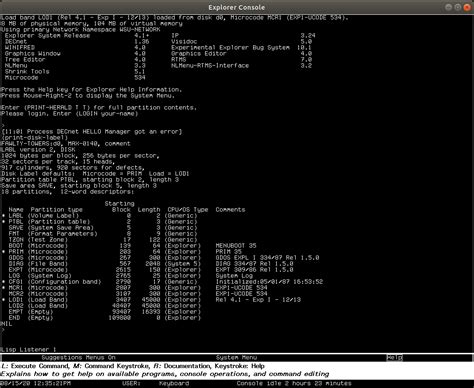
Task: Select the FMT (Format Parameters) row
Action: click(103, 234)
